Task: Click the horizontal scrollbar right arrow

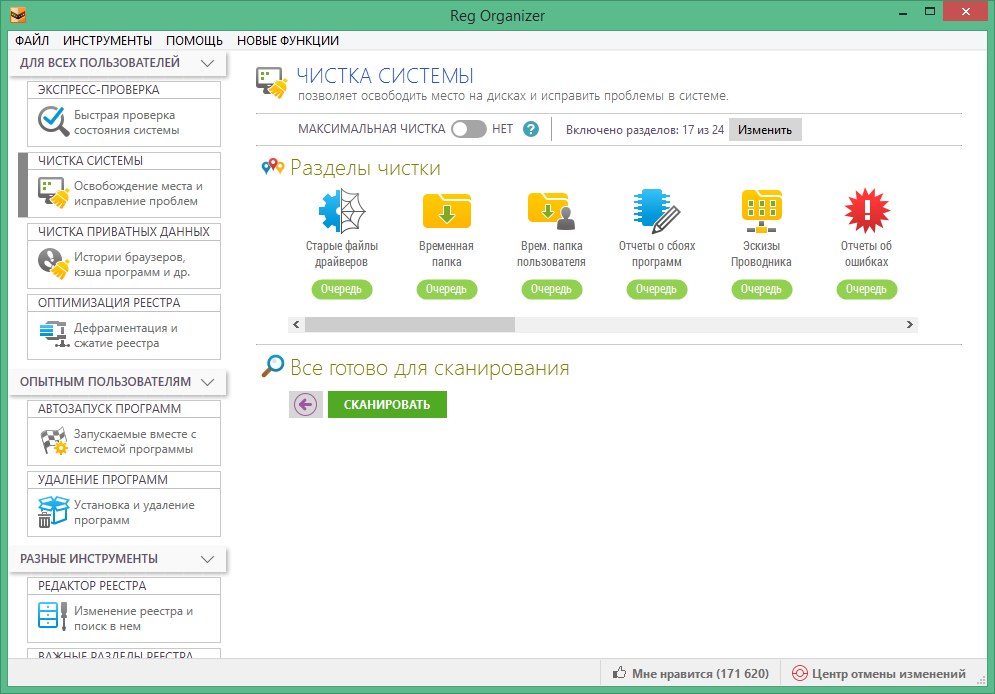Action: [x=909, y=325]
